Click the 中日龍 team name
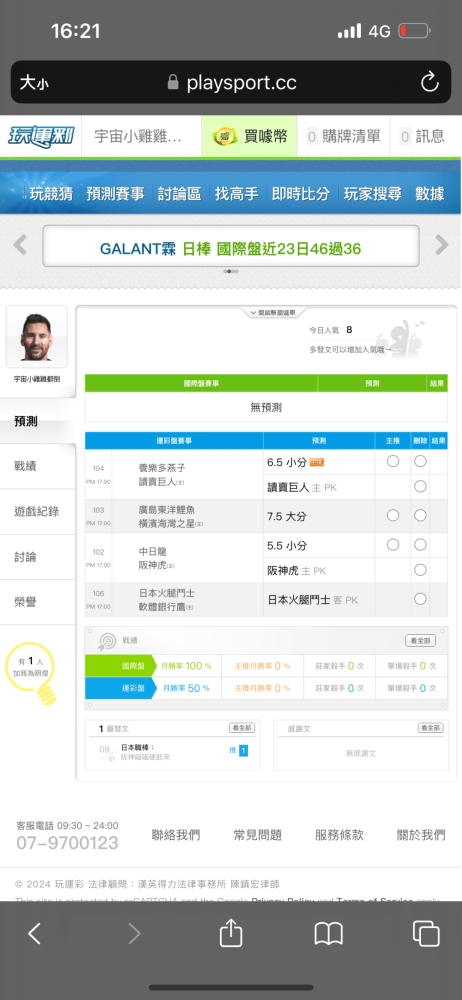The image size is (462, 1000). [153, 551]
